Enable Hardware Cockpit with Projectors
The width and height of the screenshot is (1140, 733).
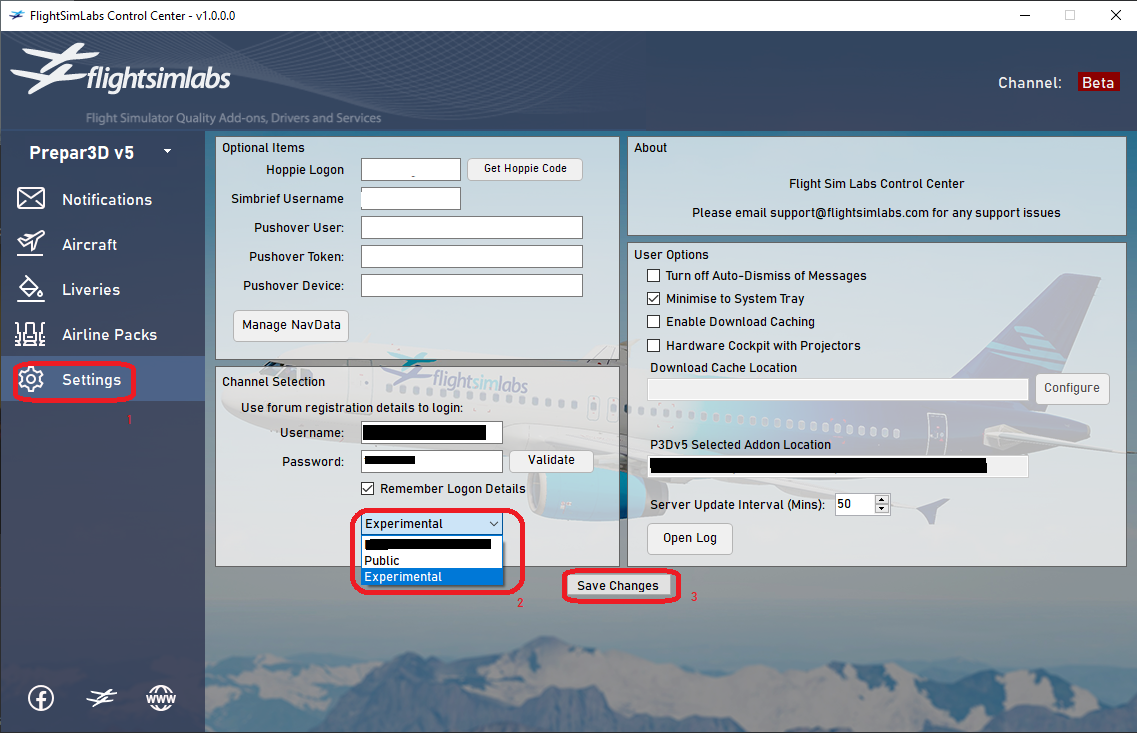coord(654,345)
